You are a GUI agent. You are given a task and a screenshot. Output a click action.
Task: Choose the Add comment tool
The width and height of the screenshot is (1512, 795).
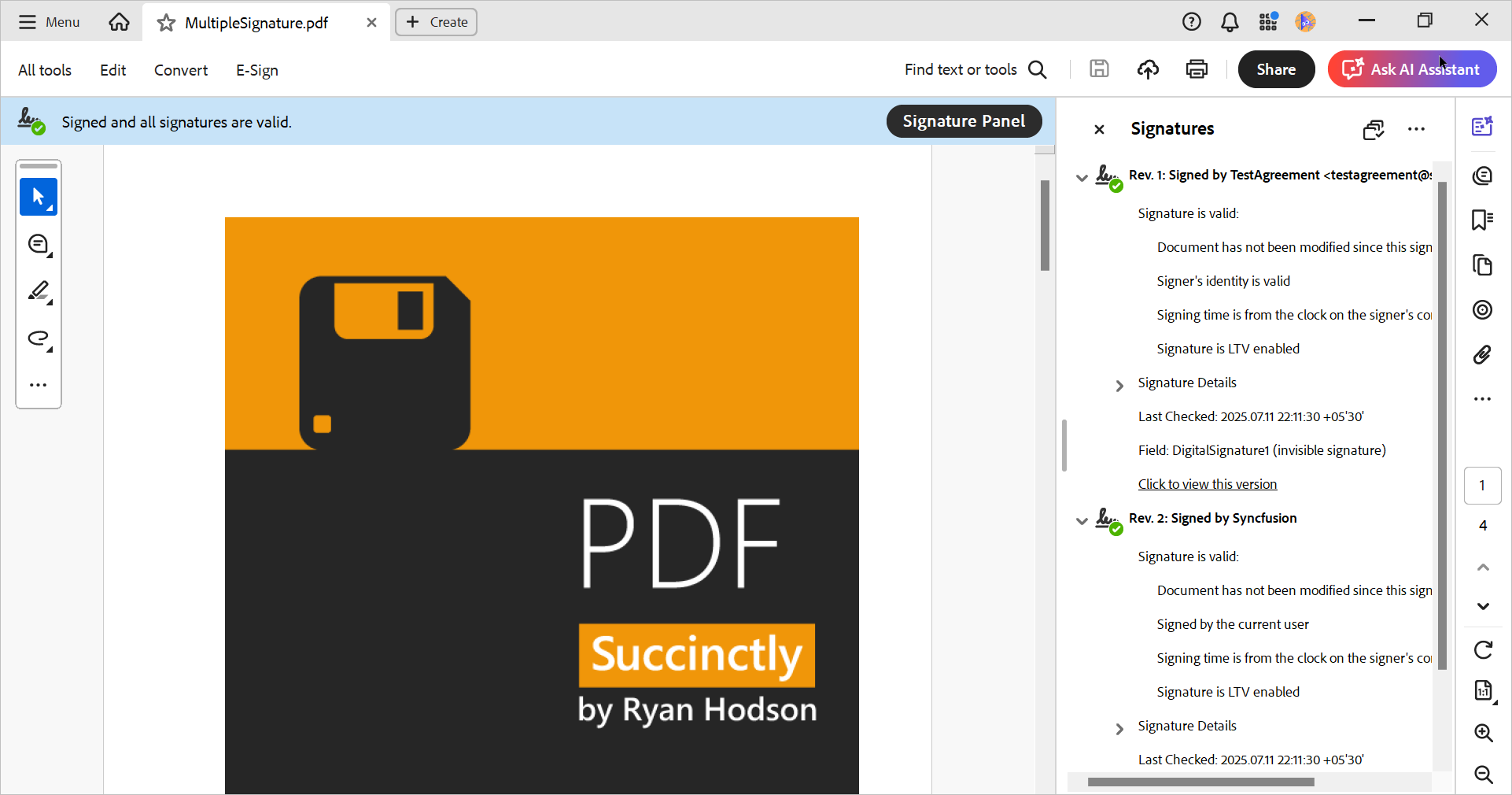tap(38, 245)
